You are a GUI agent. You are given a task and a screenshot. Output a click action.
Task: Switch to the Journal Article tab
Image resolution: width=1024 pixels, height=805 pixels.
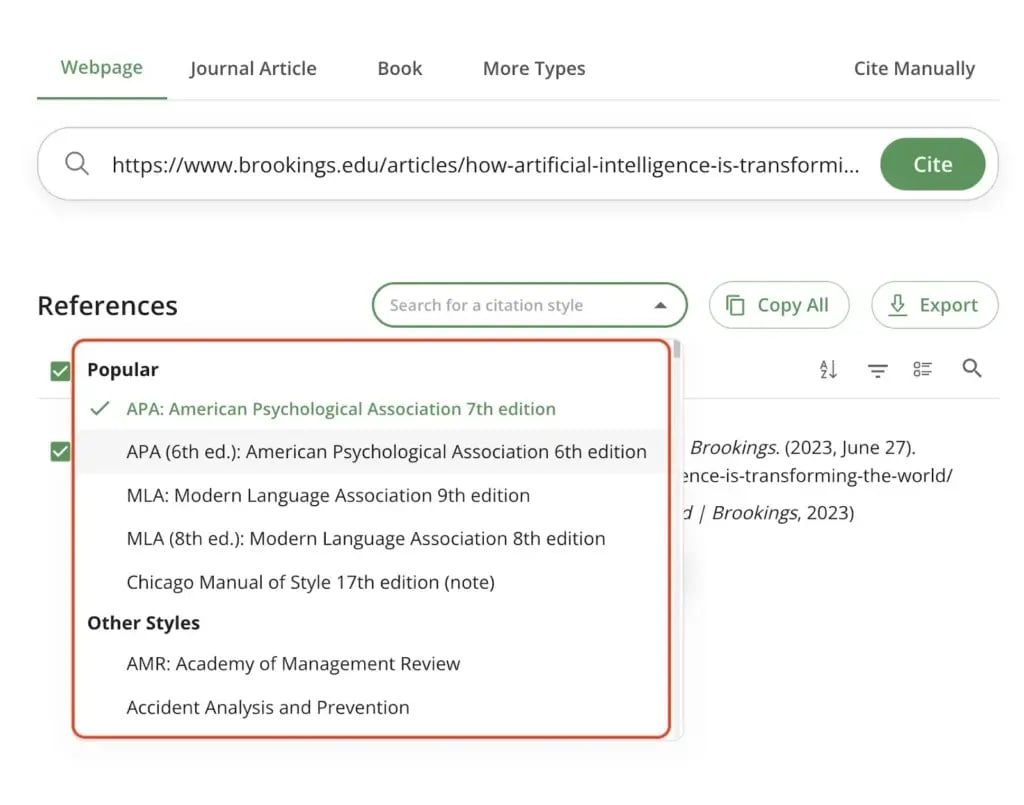(x=253, y=69)
